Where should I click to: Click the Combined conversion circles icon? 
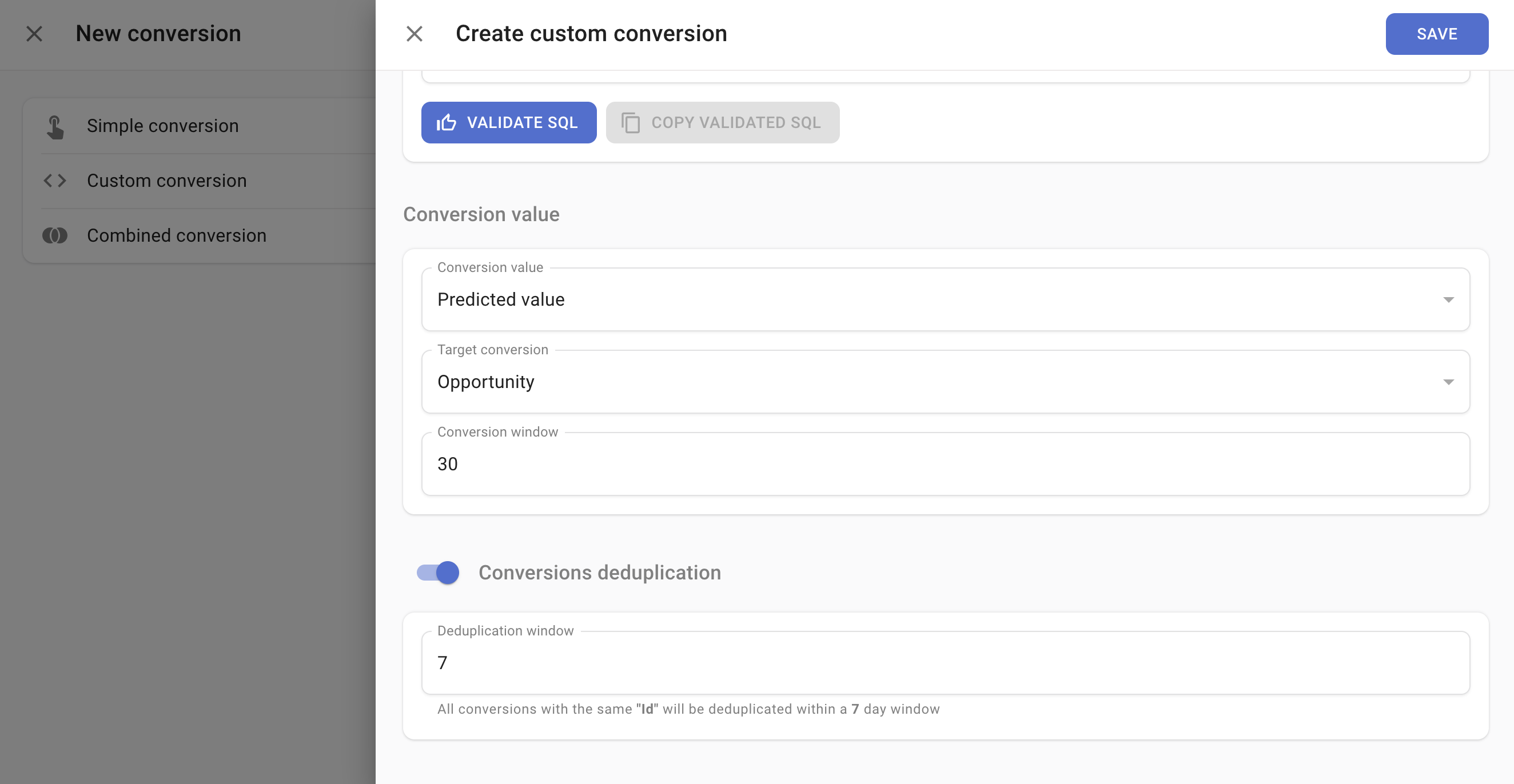56,235
